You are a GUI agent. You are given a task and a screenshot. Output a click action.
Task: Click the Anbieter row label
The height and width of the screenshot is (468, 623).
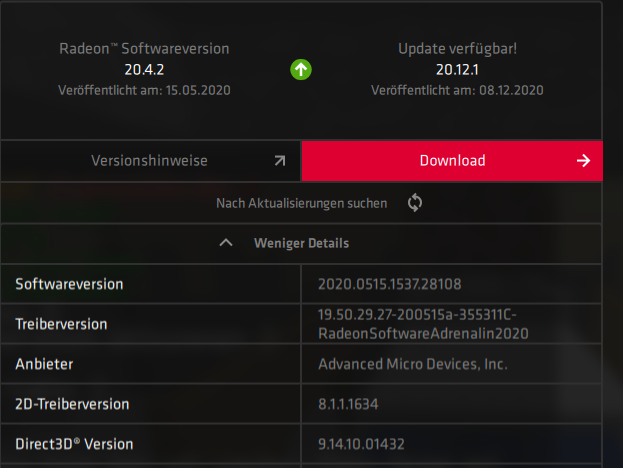click(x=44, y=364)
